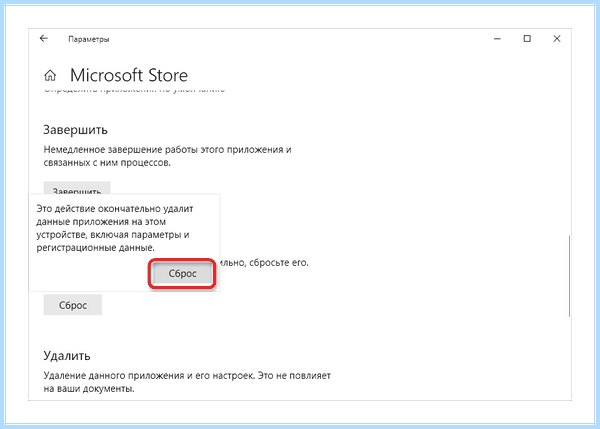Maximize the Параметры window
Viewport: 600px width, 429px height.
pyautogui.click(x=527, y=39)
